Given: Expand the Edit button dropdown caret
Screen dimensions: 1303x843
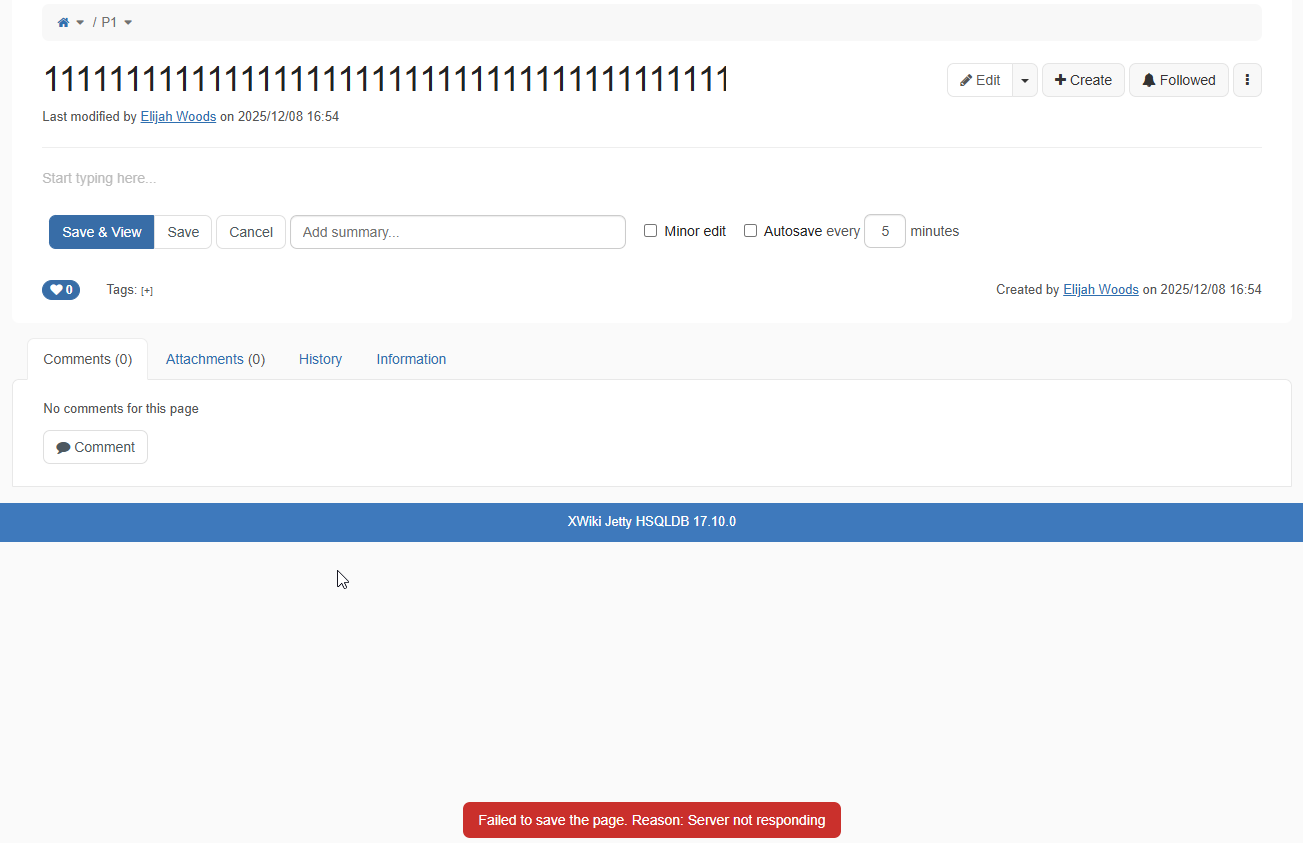Looking at the screenshot, I should pyautogui.click(x=1025, y=80).
